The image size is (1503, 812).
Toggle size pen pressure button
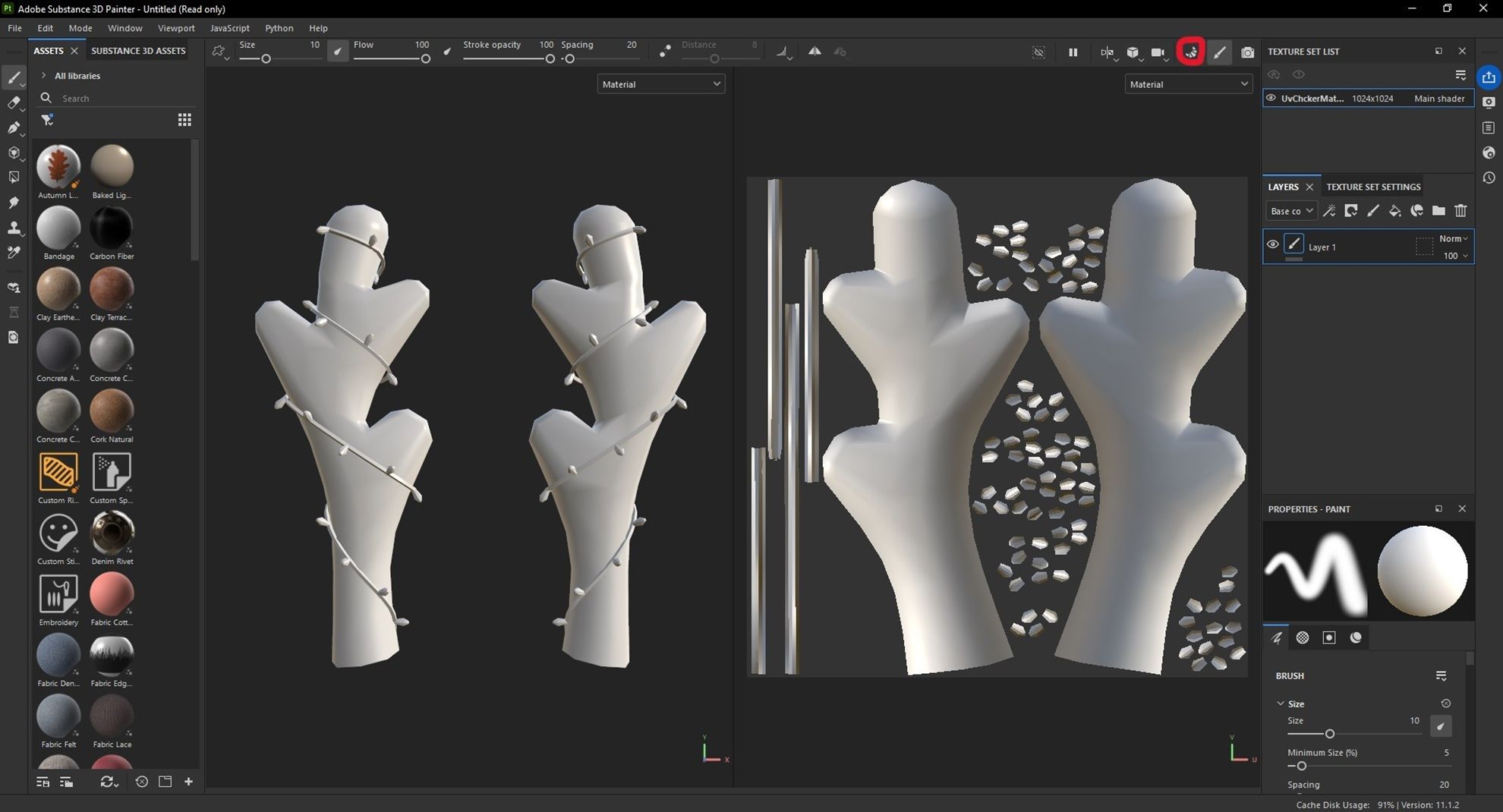coord(338,52)
